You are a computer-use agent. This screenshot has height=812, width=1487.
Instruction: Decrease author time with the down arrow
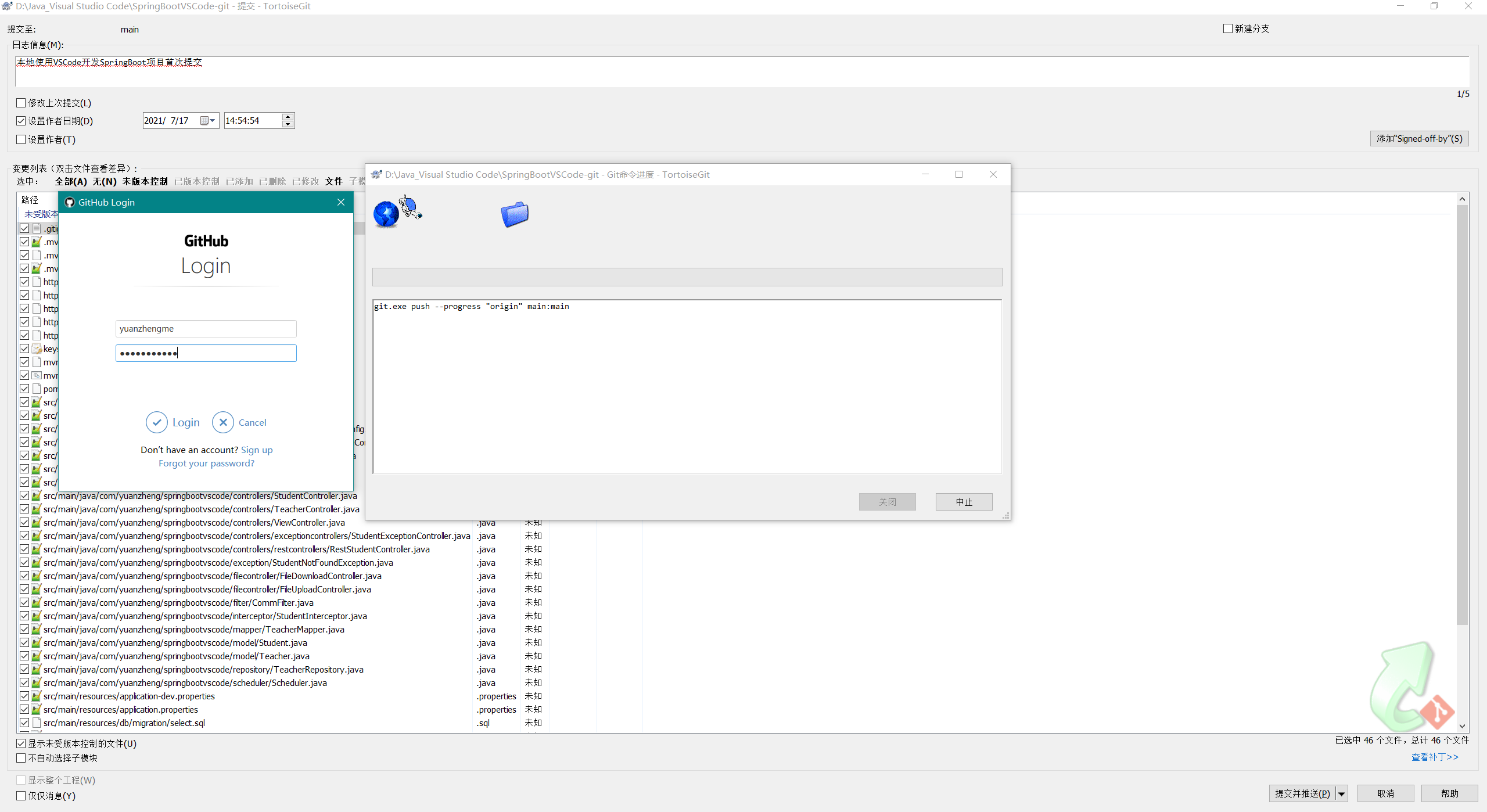point(288,124)
